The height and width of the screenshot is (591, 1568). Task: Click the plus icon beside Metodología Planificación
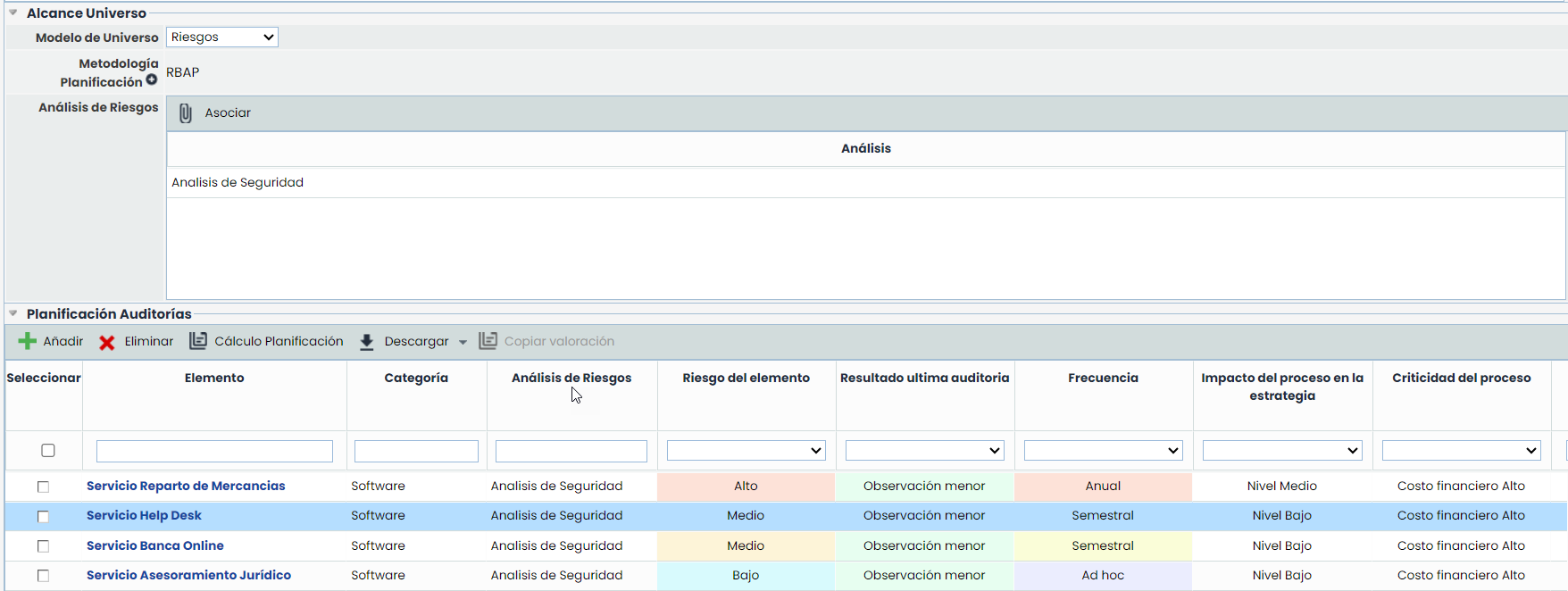pyautogui.click(x=152, y=80)
